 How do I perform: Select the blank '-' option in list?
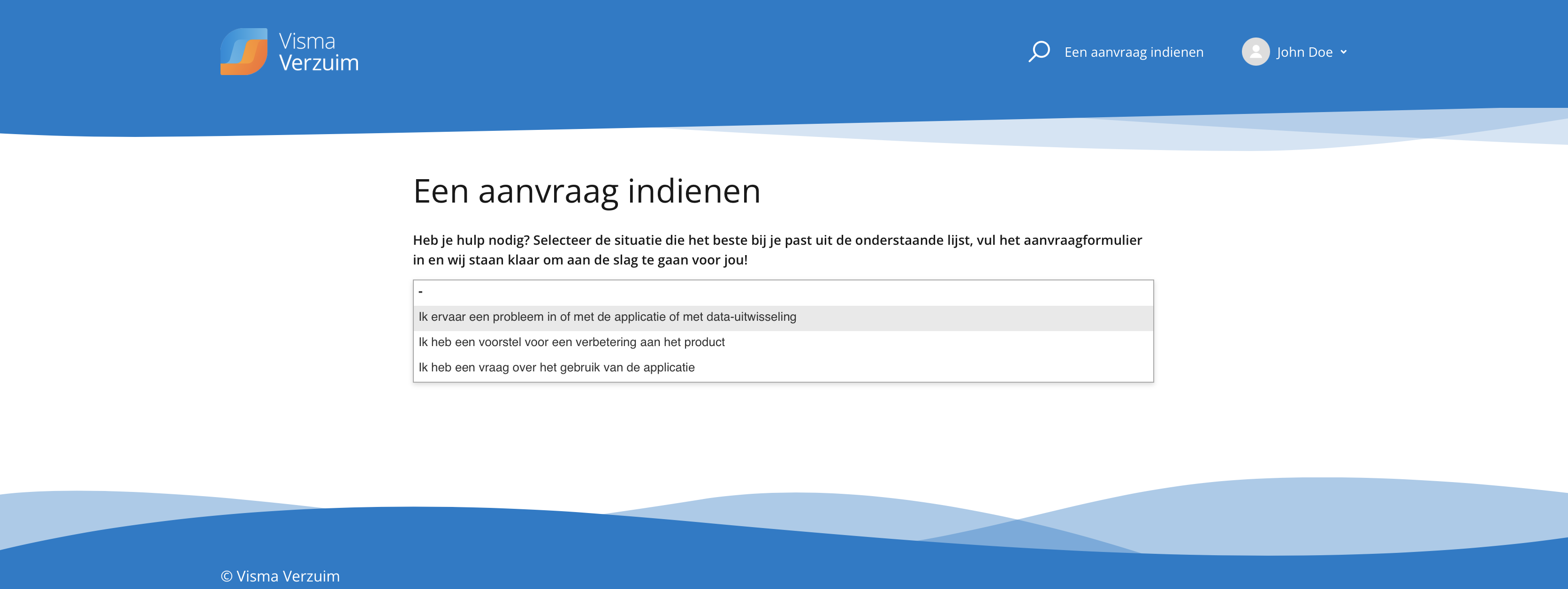(x=783, y=293)
